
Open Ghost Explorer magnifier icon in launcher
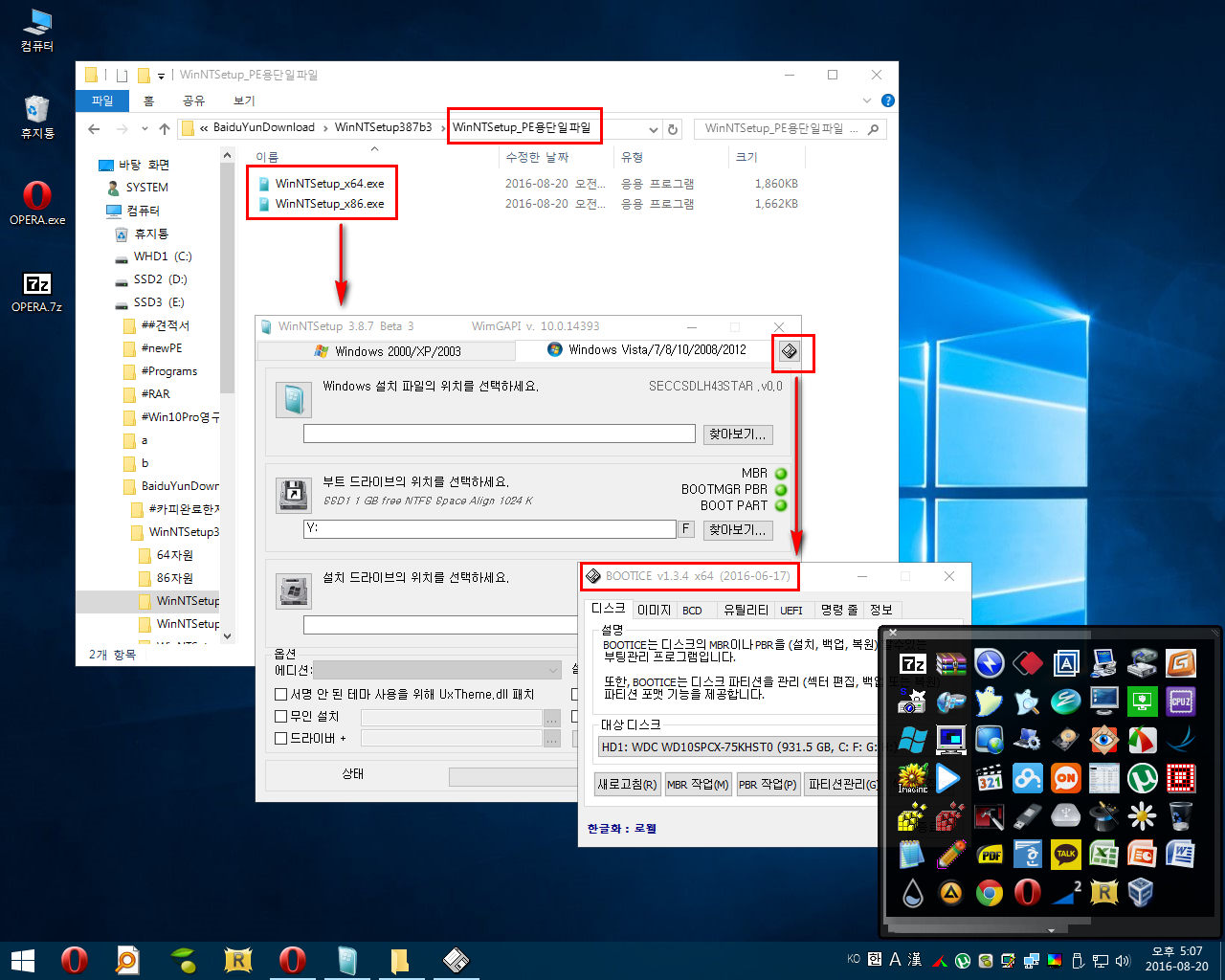[1027, 702]
